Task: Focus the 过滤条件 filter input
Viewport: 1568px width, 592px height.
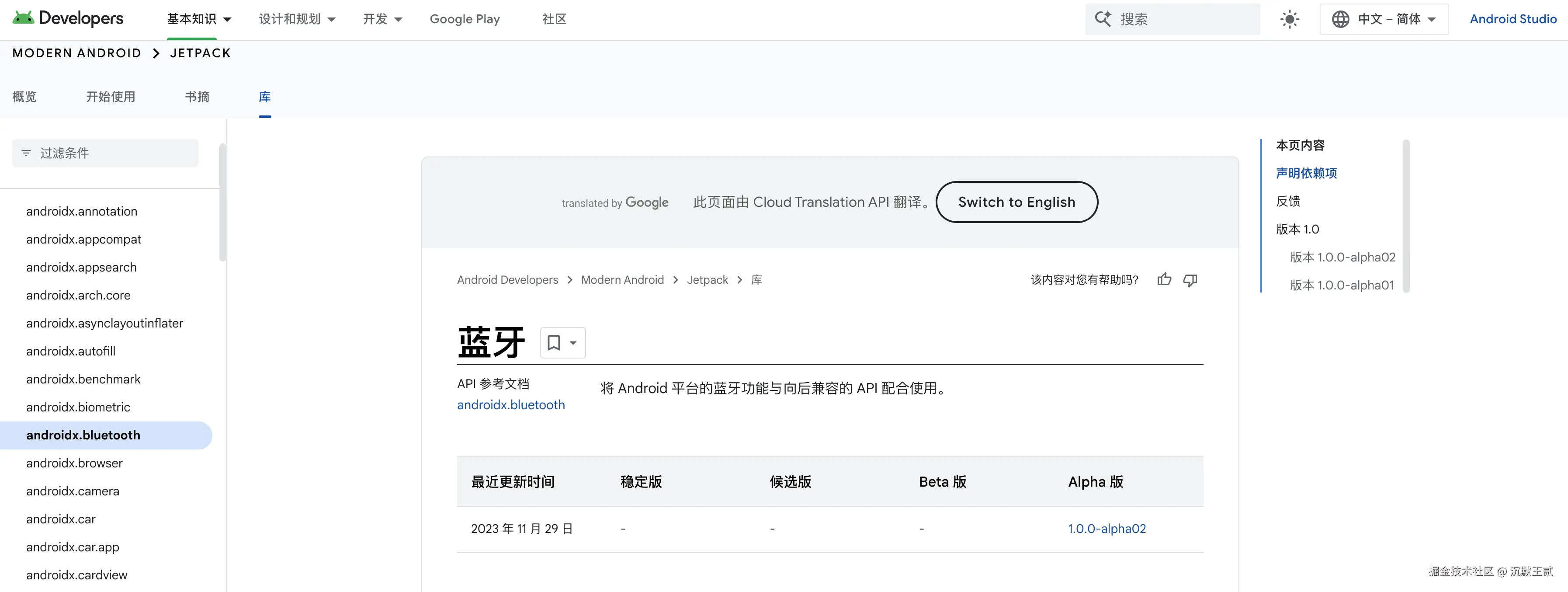Action: (x=105, y=153)
